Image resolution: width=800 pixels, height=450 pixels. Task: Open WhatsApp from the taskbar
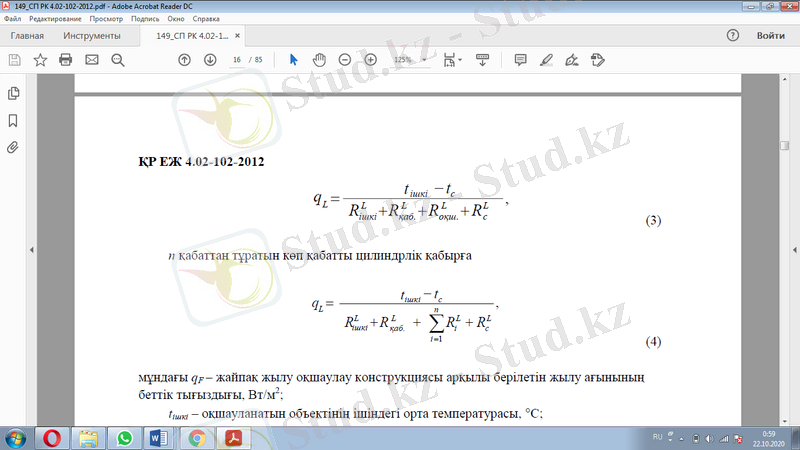(x=124, y=438)
